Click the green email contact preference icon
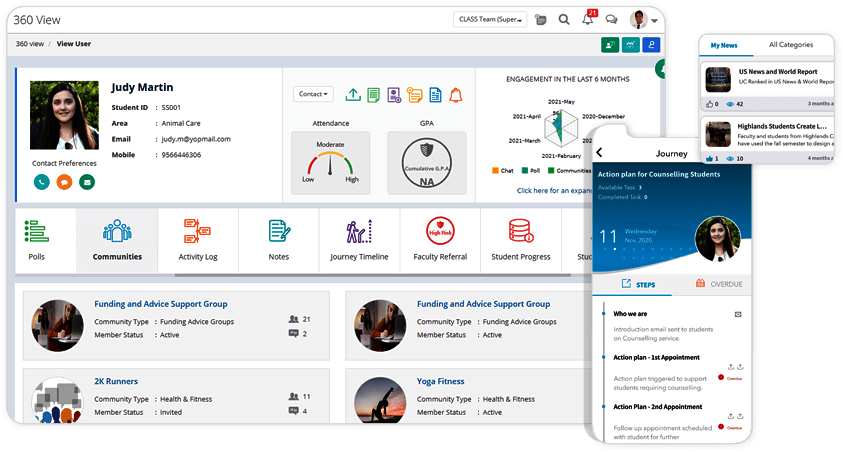 [87, 182]
